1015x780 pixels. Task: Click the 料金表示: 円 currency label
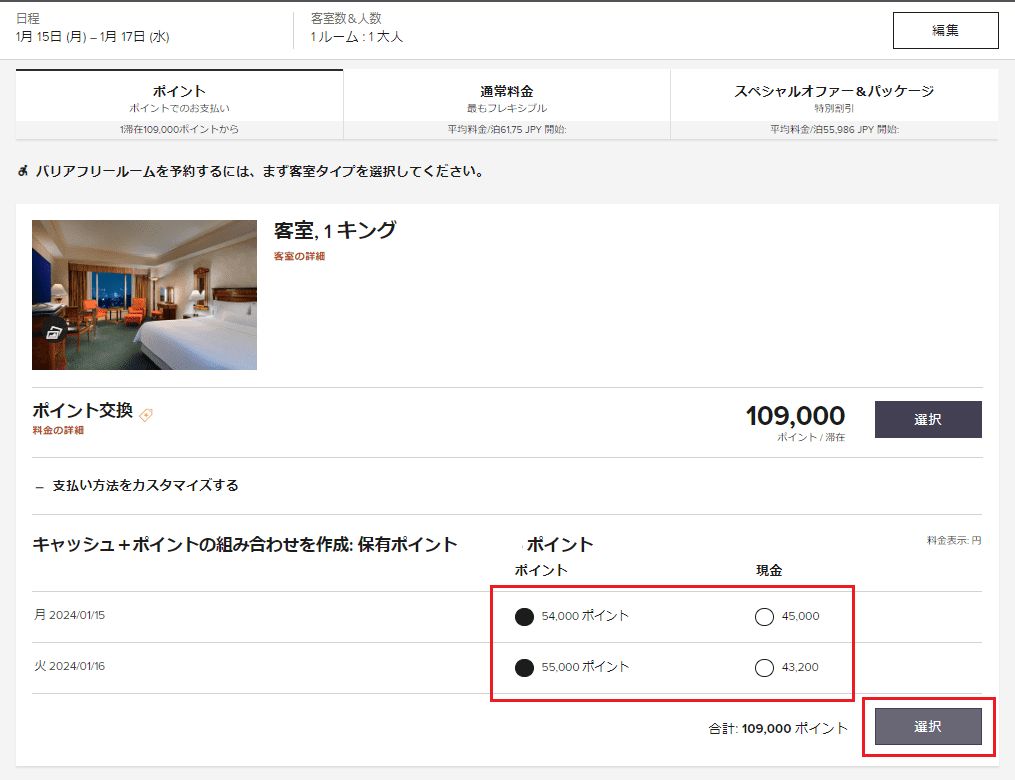pos(954,540)
